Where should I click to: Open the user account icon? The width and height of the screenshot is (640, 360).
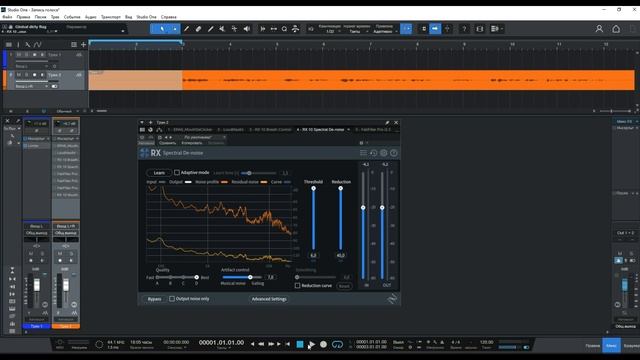click(599, 29)
